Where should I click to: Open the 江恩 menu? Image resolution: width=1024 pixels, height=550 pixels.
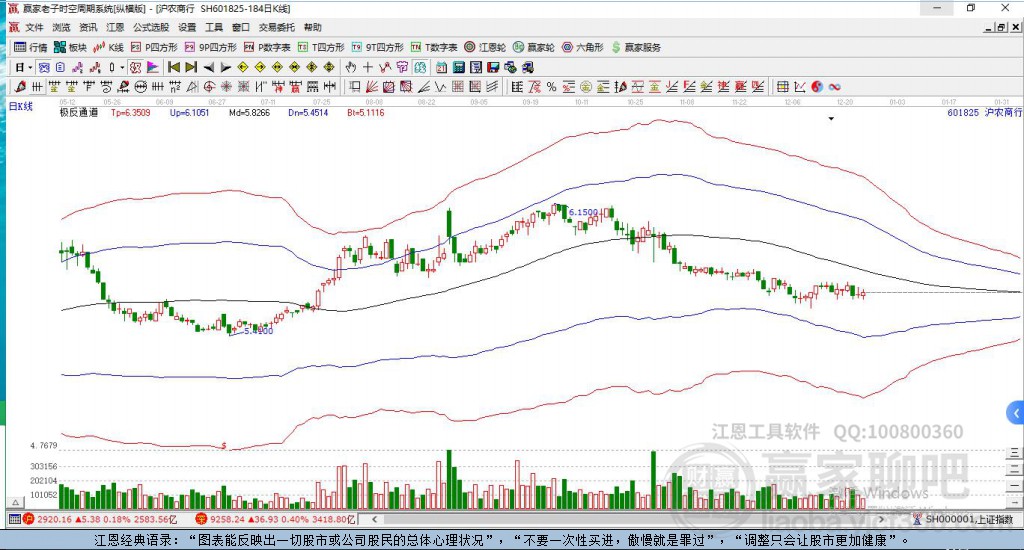(115, 27)
